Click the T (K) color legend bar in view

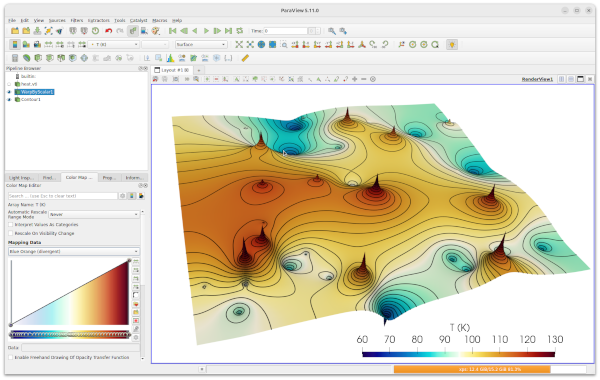pyautogui.click(x=458, y=354)
